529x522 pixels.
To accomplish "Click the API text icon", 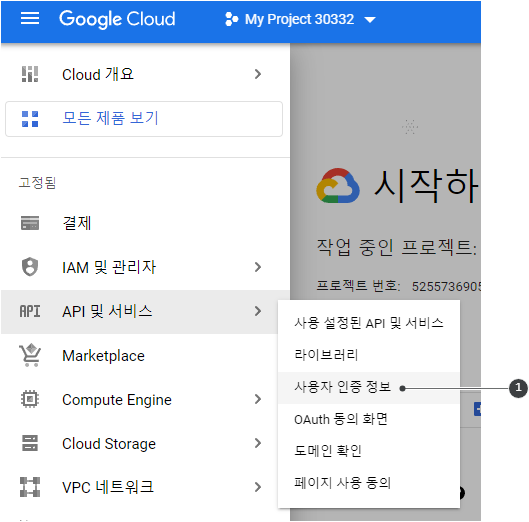I will [30, 311].
